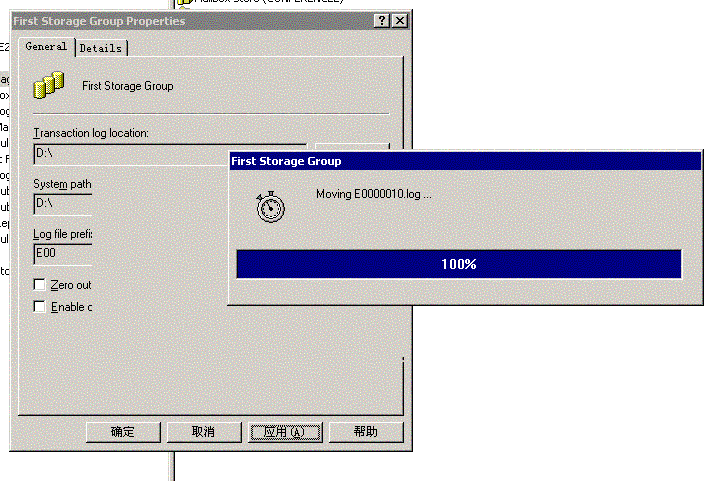Image resolution: width=724 pixels, height=481 pixels.
Task: Close the First Storage Group Properties window
Action: 400,21
